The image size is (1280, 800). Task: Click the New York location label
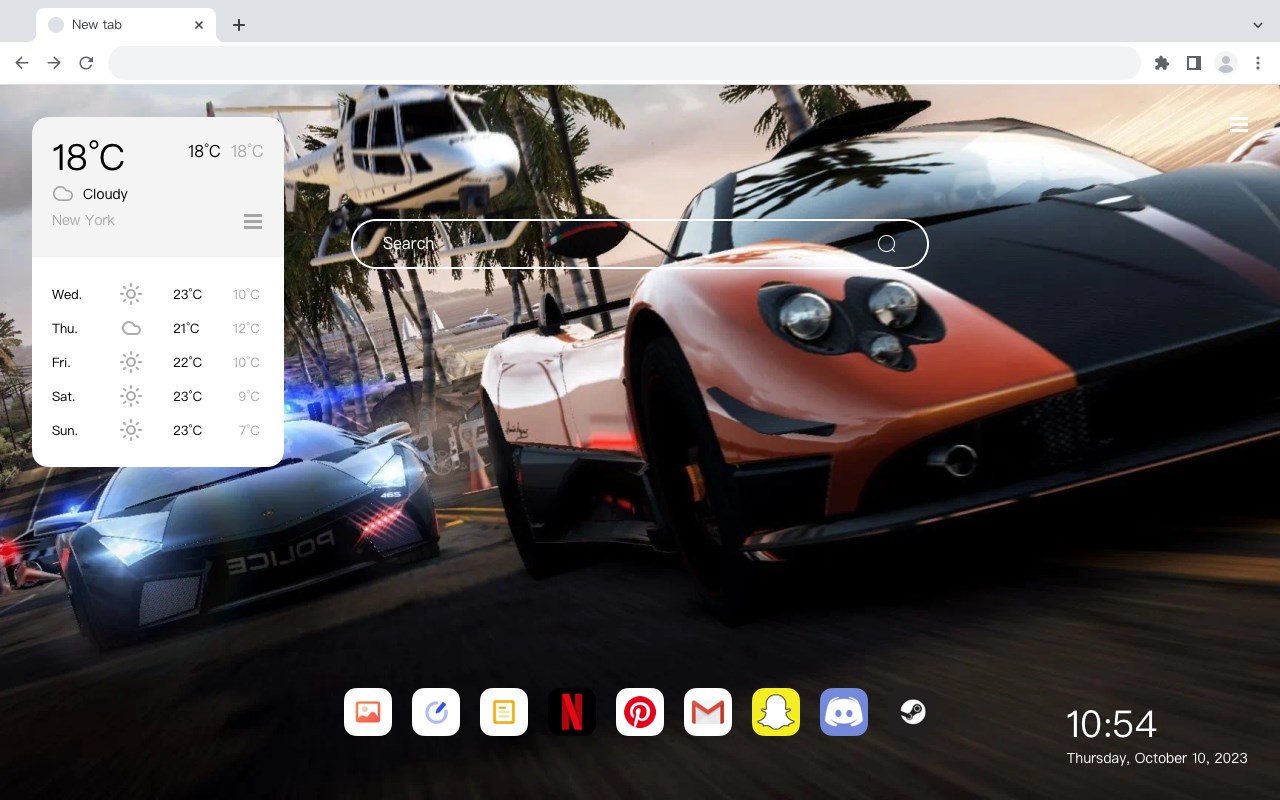(83, 220)
